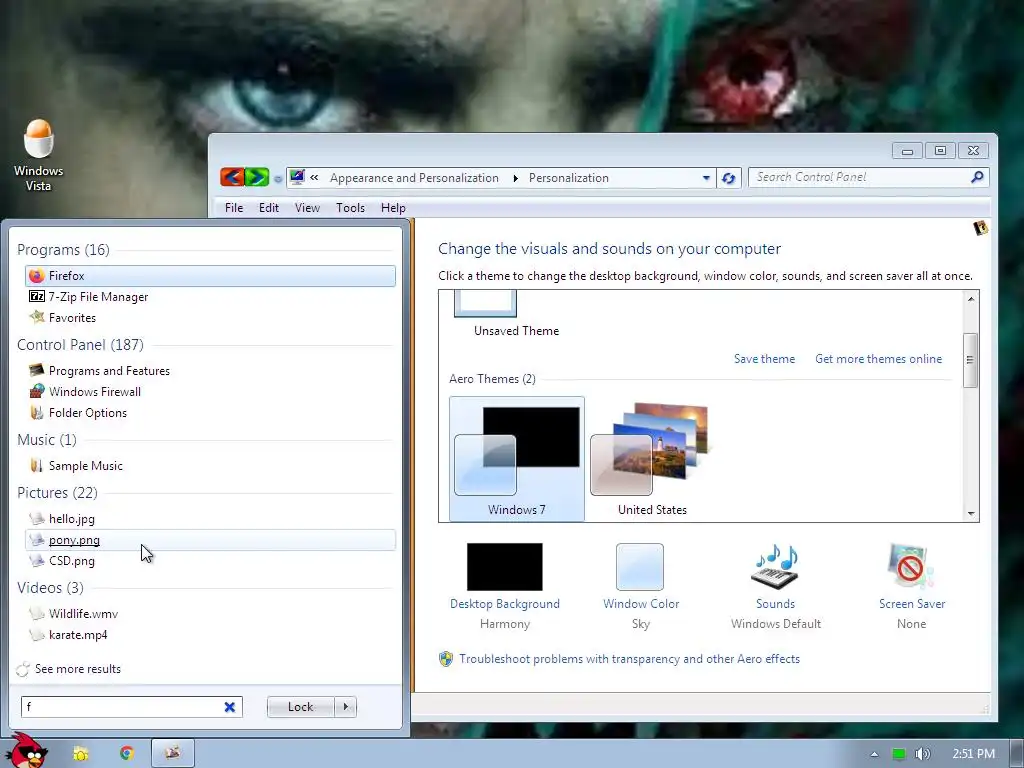Image resolution: width=1024 pixels, height=768 pixels.
Task: Open the View menu
Action: coord(307,208)
